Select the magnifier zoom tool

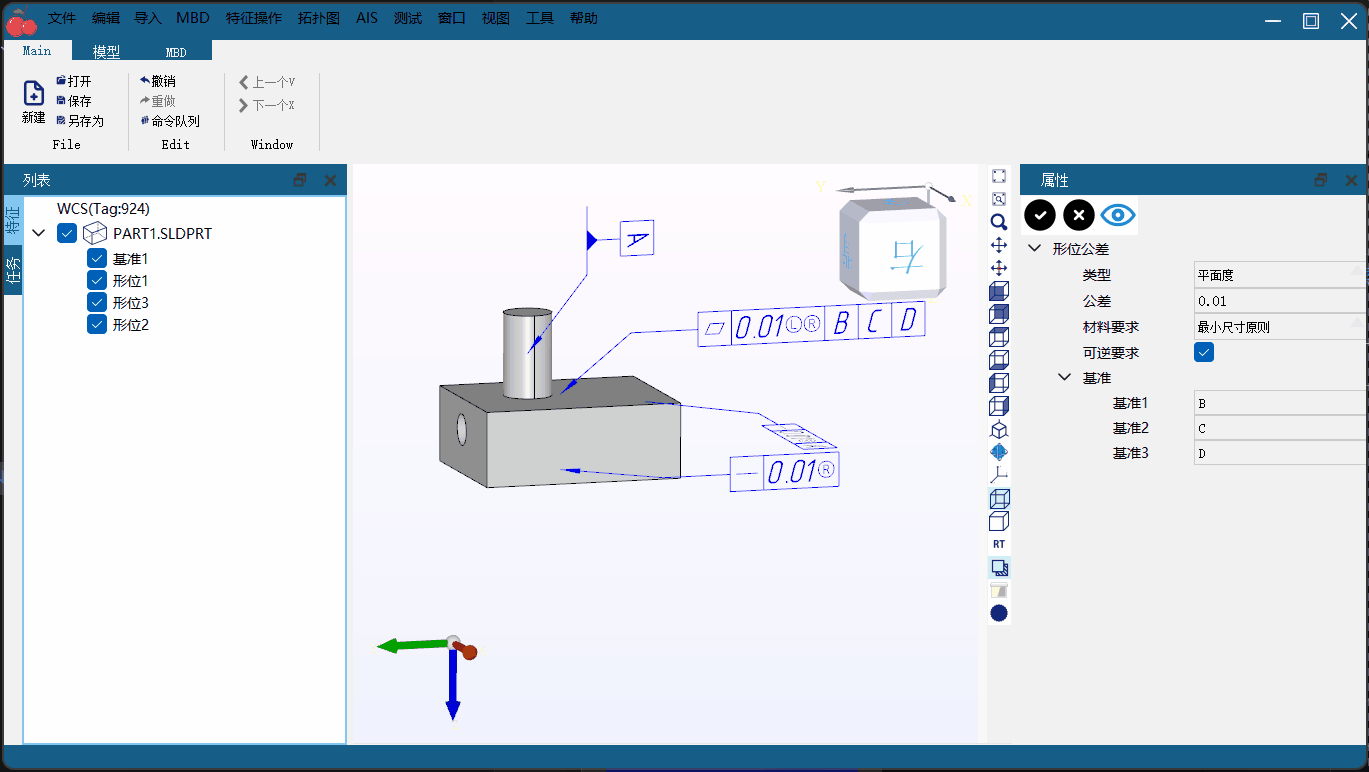(999, 222)
